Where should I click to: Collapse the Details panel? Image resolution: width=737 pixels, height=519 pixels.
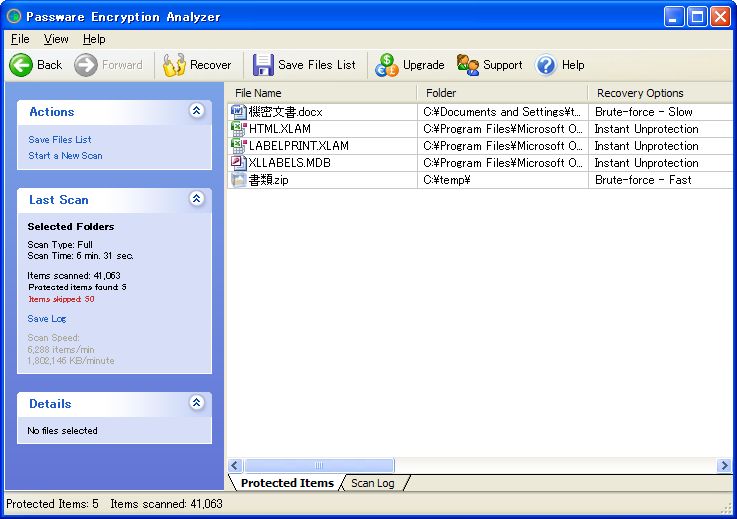(196, 402)
